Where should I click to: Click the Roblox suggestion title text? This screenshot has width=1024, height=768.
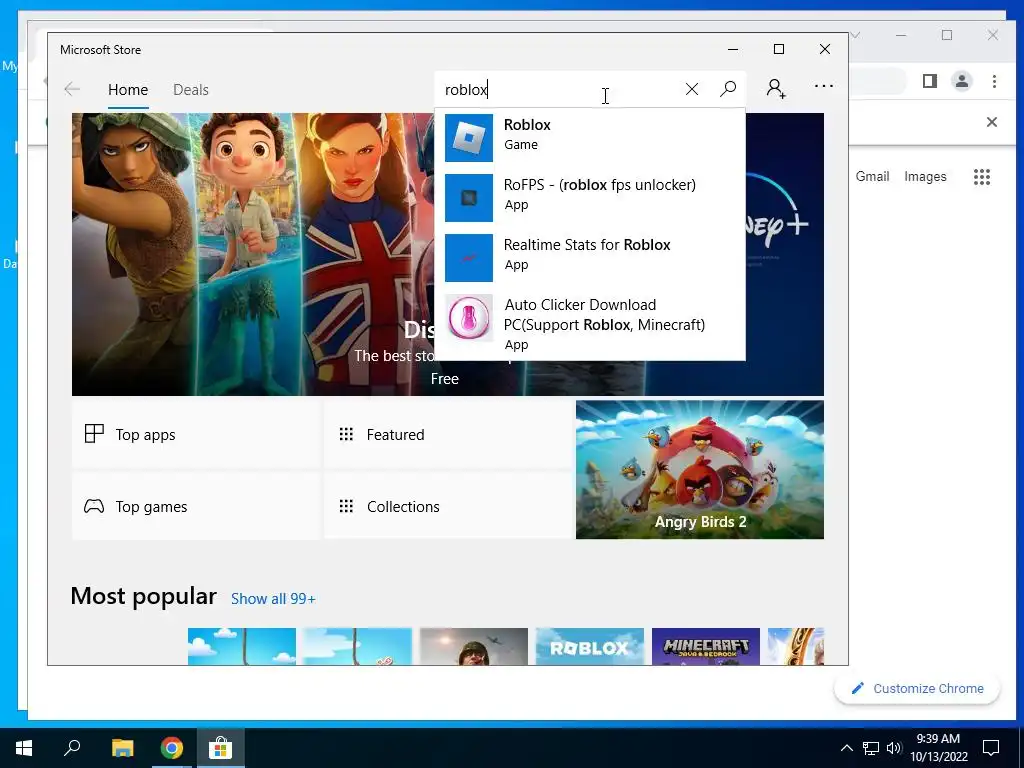tap(527, 125)
